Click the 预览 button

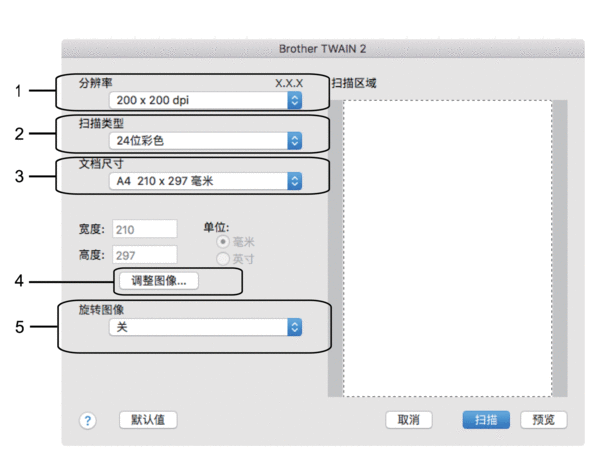point(543,420)
